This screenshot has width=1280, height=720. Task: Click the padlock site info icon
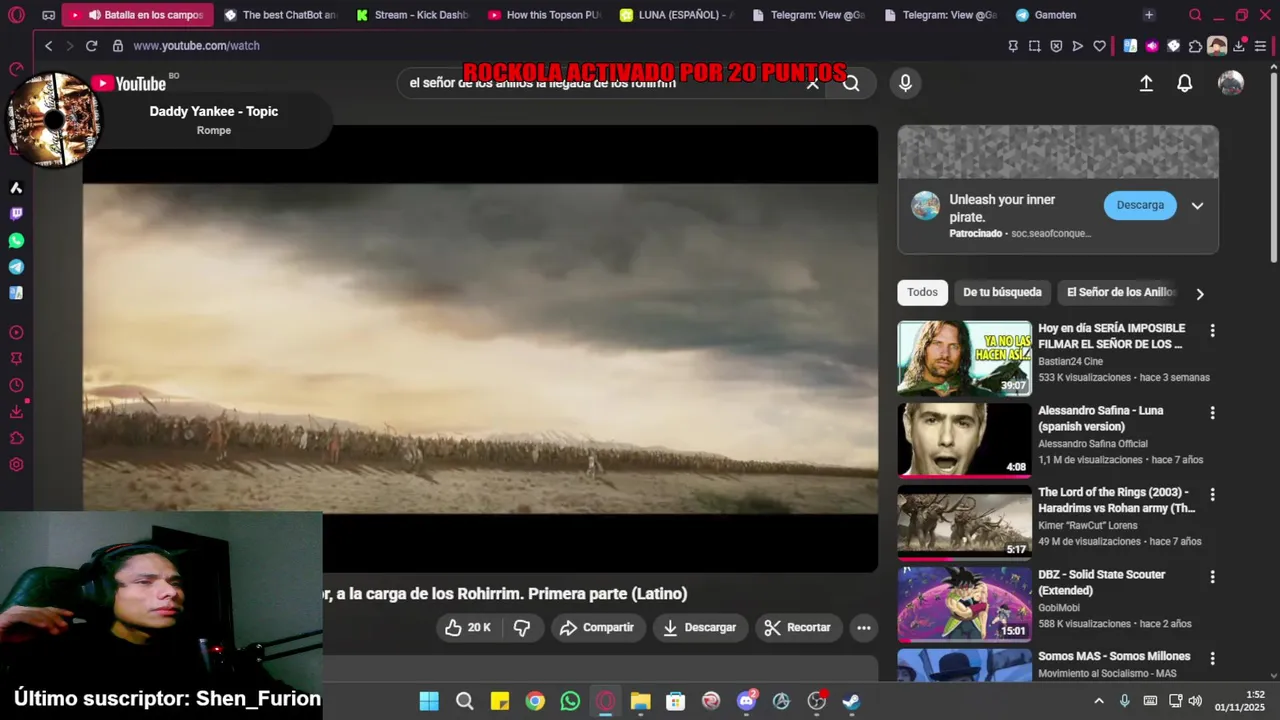118,46
